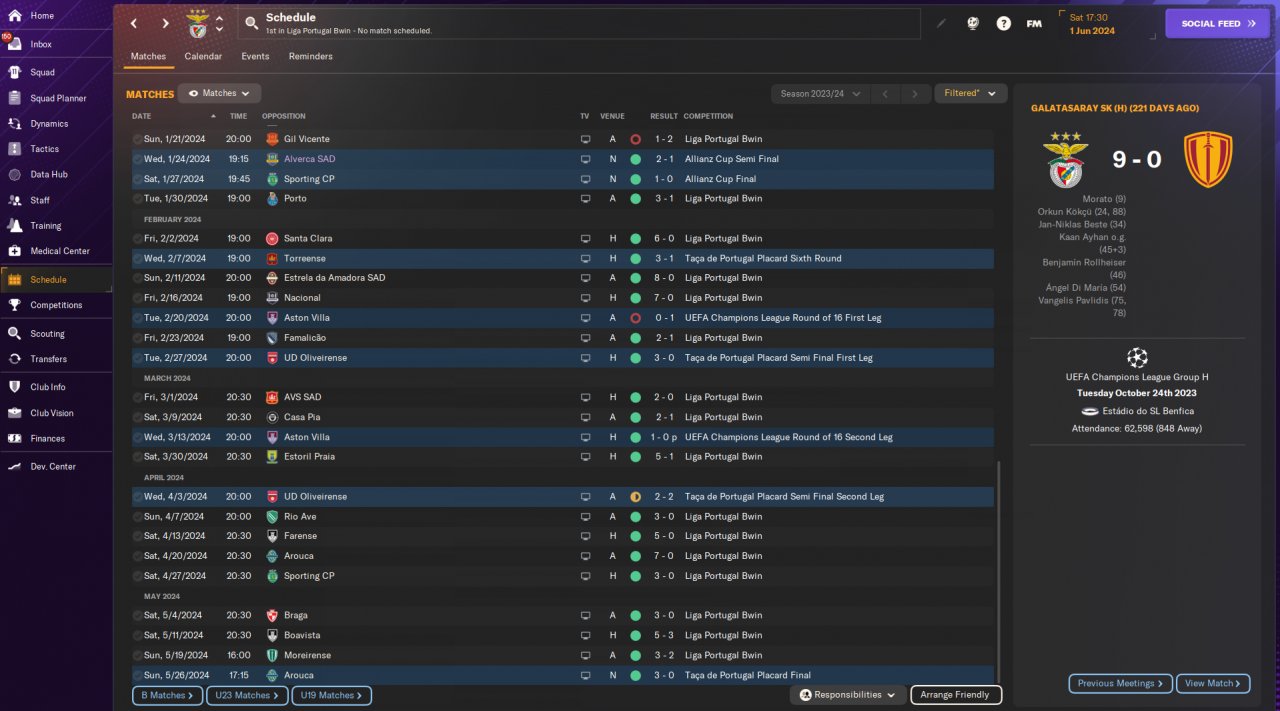Screen dimensions: 1280x711
Task: Sort by the Competition column header
Action: point(708,116)
